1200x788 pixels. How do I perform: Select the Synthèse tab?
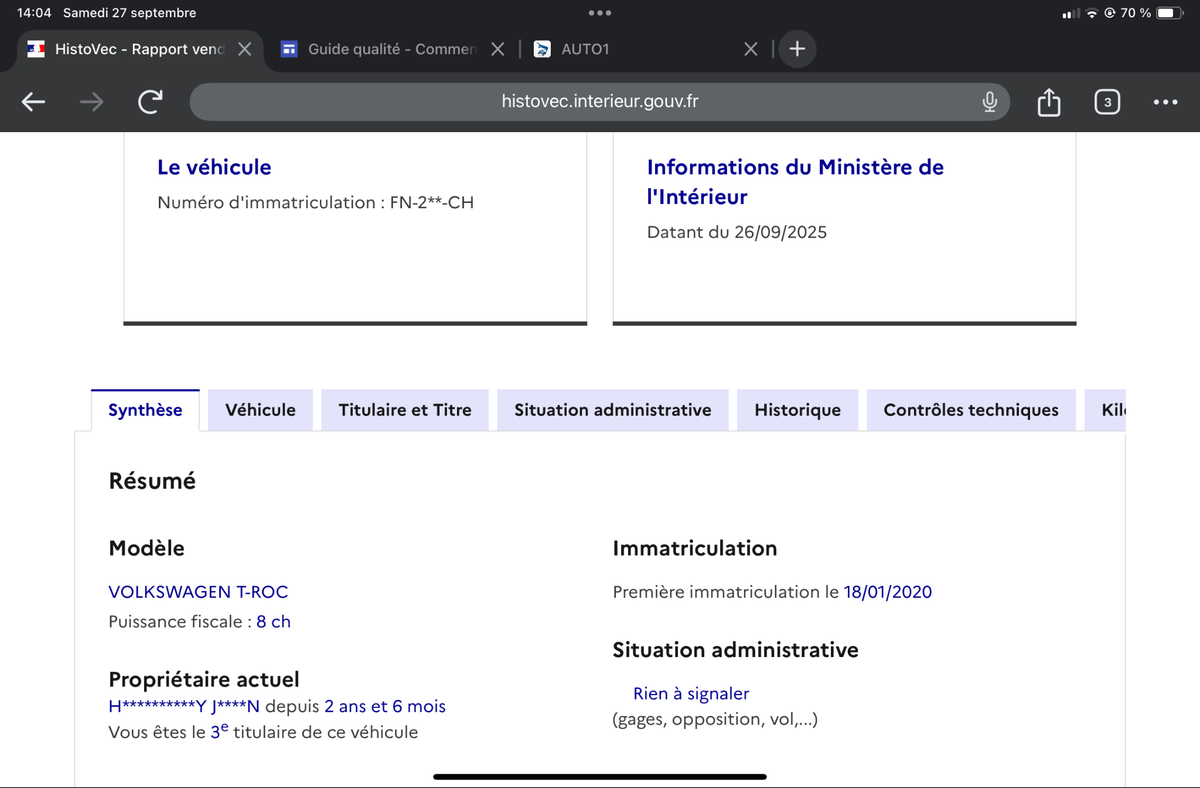(145, 410)
